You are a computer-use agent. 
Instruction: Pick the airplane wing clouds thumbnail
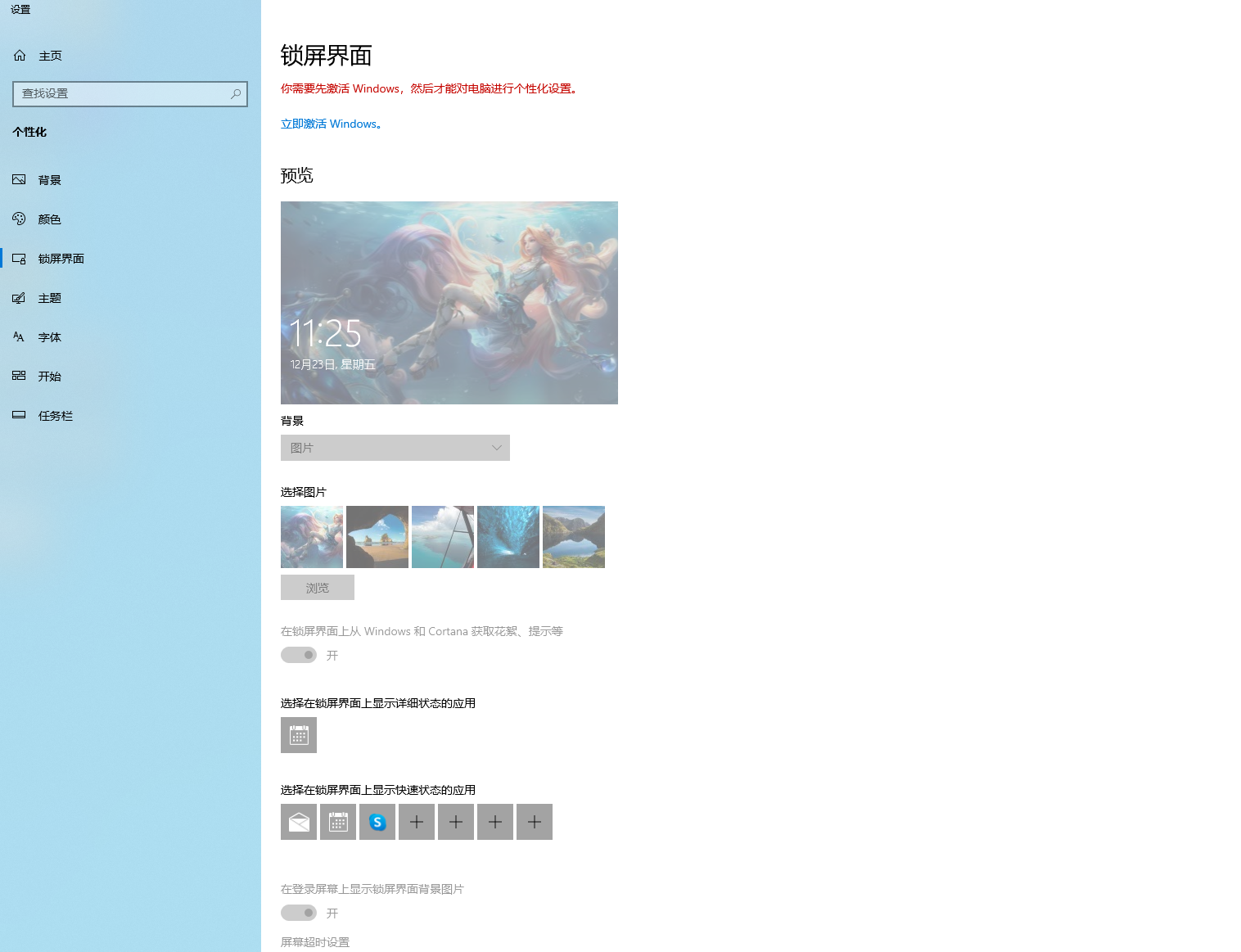click(443, 537)
